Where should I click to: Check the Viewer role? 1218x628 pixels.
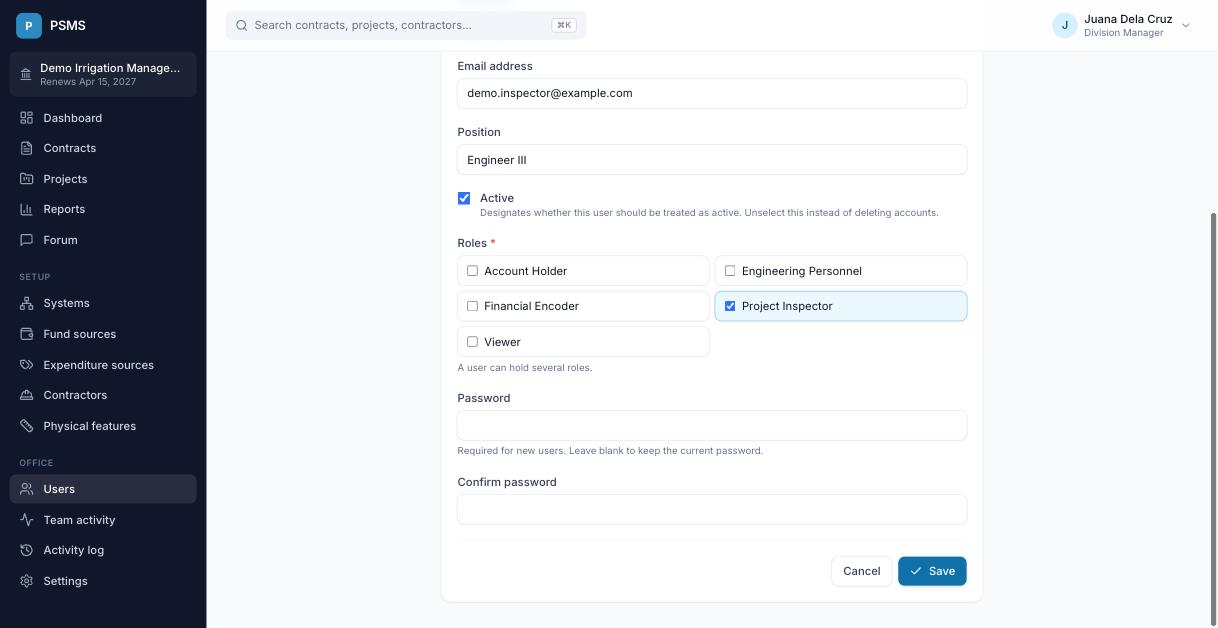(473, 342)
